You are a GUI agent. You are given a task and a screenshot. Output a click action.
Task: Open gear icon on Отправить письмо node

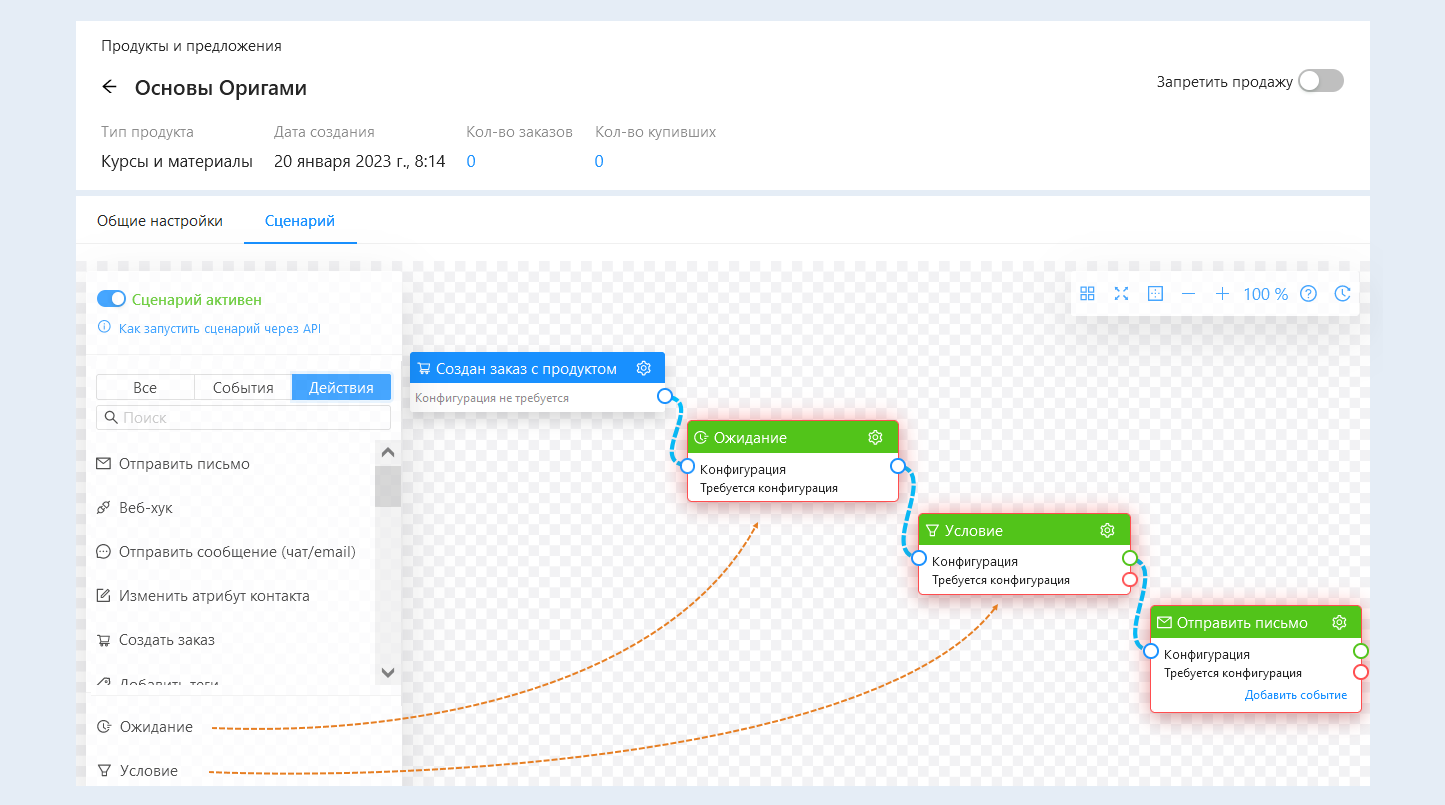click(x=1339, y=623)
